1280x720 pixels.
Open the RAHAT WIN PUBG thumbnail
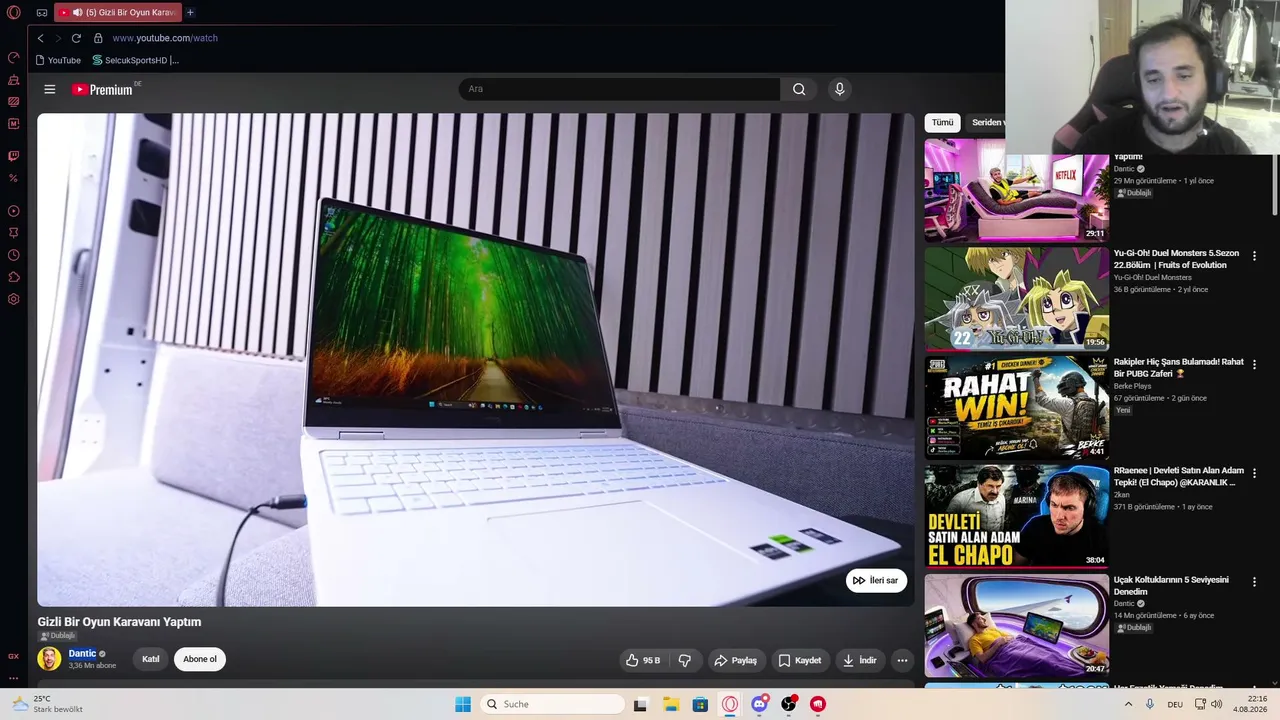tap(1016, 407)
